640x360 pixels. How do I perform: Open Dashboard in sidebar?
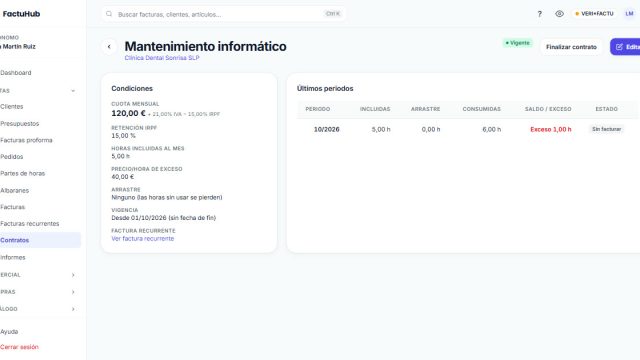tap(16, 73)
